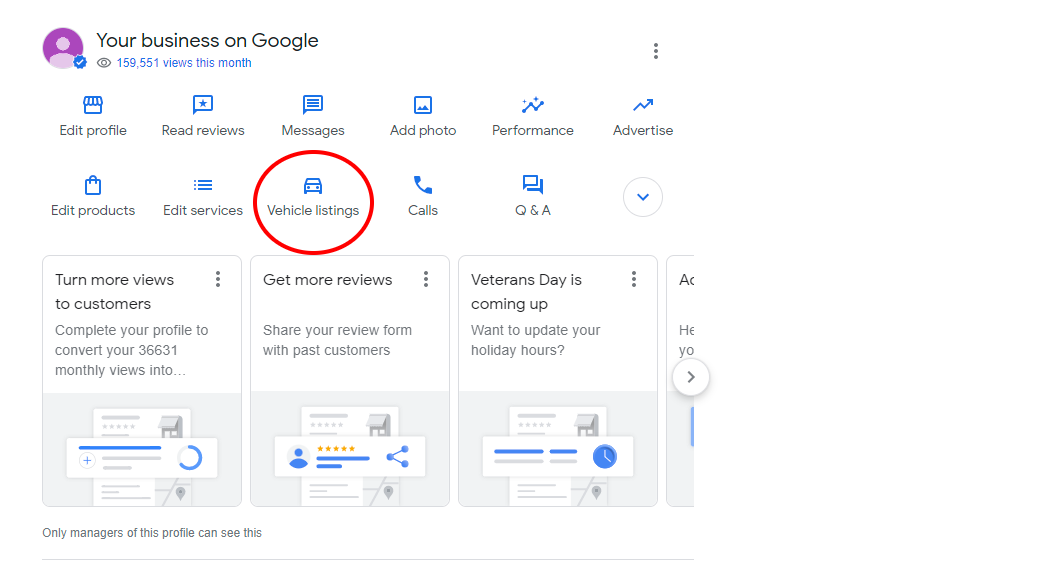The height and width of the screenshot is (563, 1048).
Task: Open Edit services list icon
Action: [203, 185]
